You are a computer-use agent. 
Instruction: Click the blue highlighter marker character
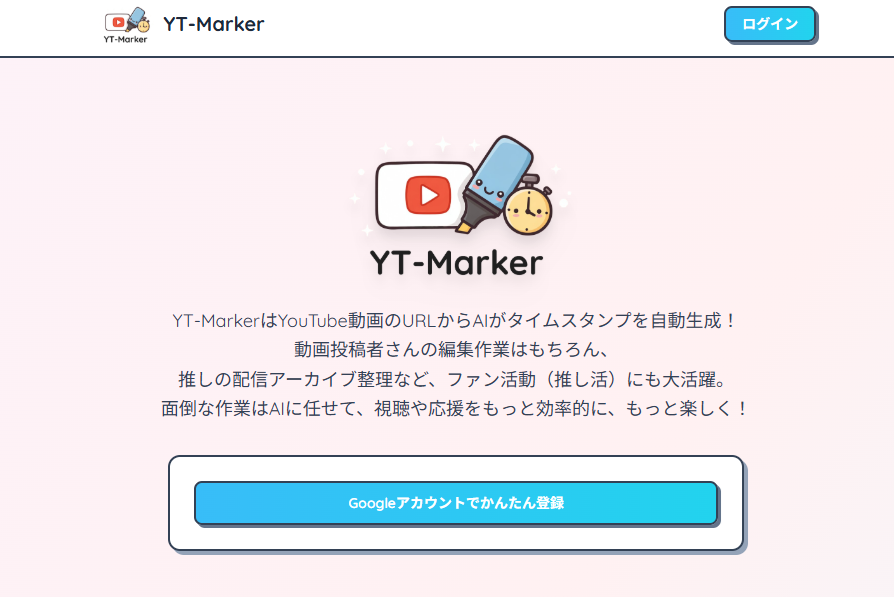tap(495, 184)
